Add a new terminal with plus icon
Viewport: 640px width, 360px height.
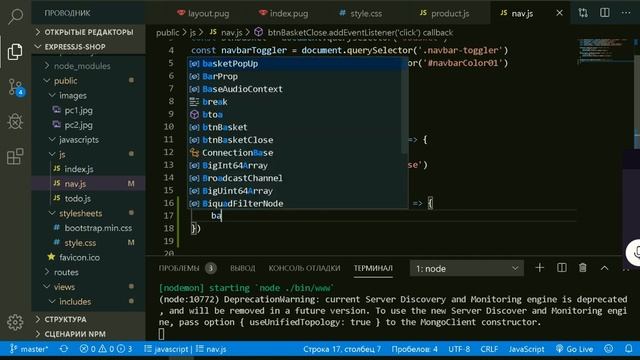(x=540, y=268)
